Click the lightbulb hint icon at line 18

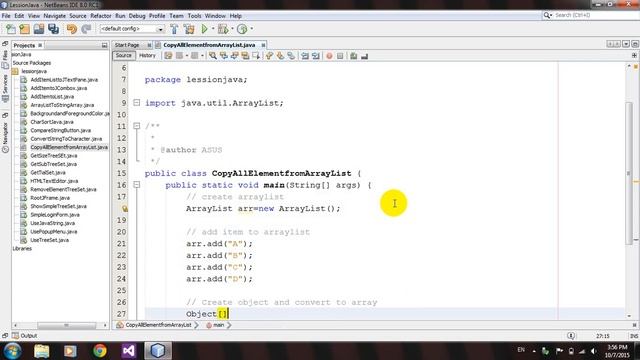click(125, 209)
